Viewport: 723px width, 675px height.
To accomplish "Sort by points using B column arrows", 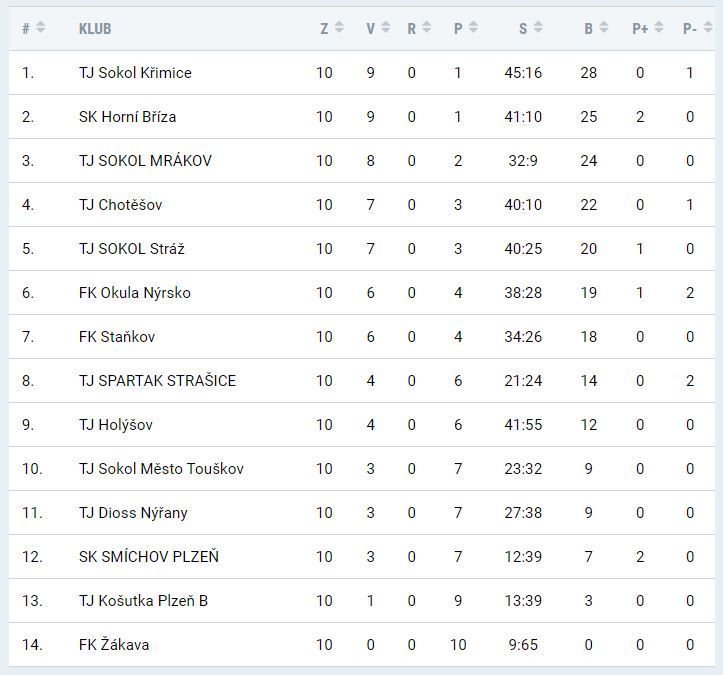I will click(x=603, y=28).
